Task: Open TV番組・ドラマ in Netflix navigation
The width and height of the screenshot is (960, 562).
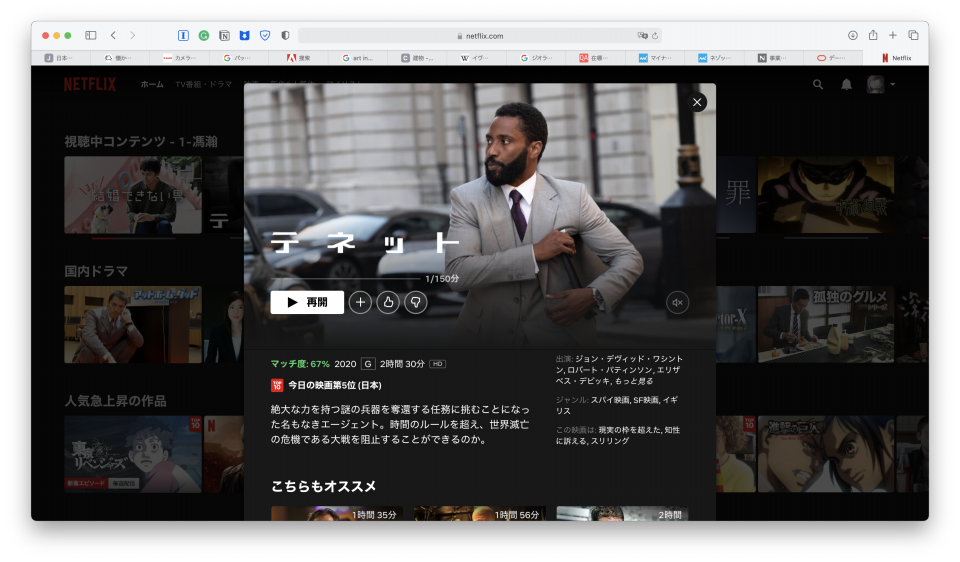Action: [x=204, y=84]
